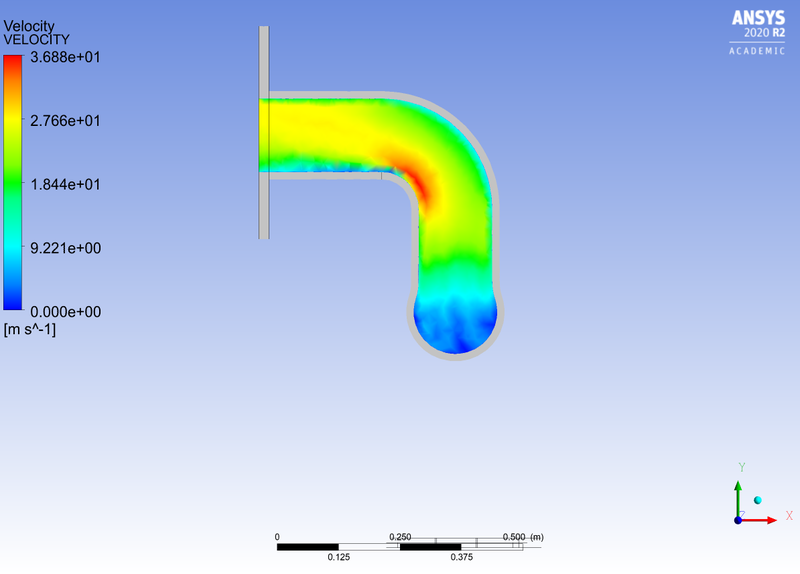Screen dimensions: 800x574
Task: Click the blue Z axis ball on triad
Action: (x=738, y=520)
